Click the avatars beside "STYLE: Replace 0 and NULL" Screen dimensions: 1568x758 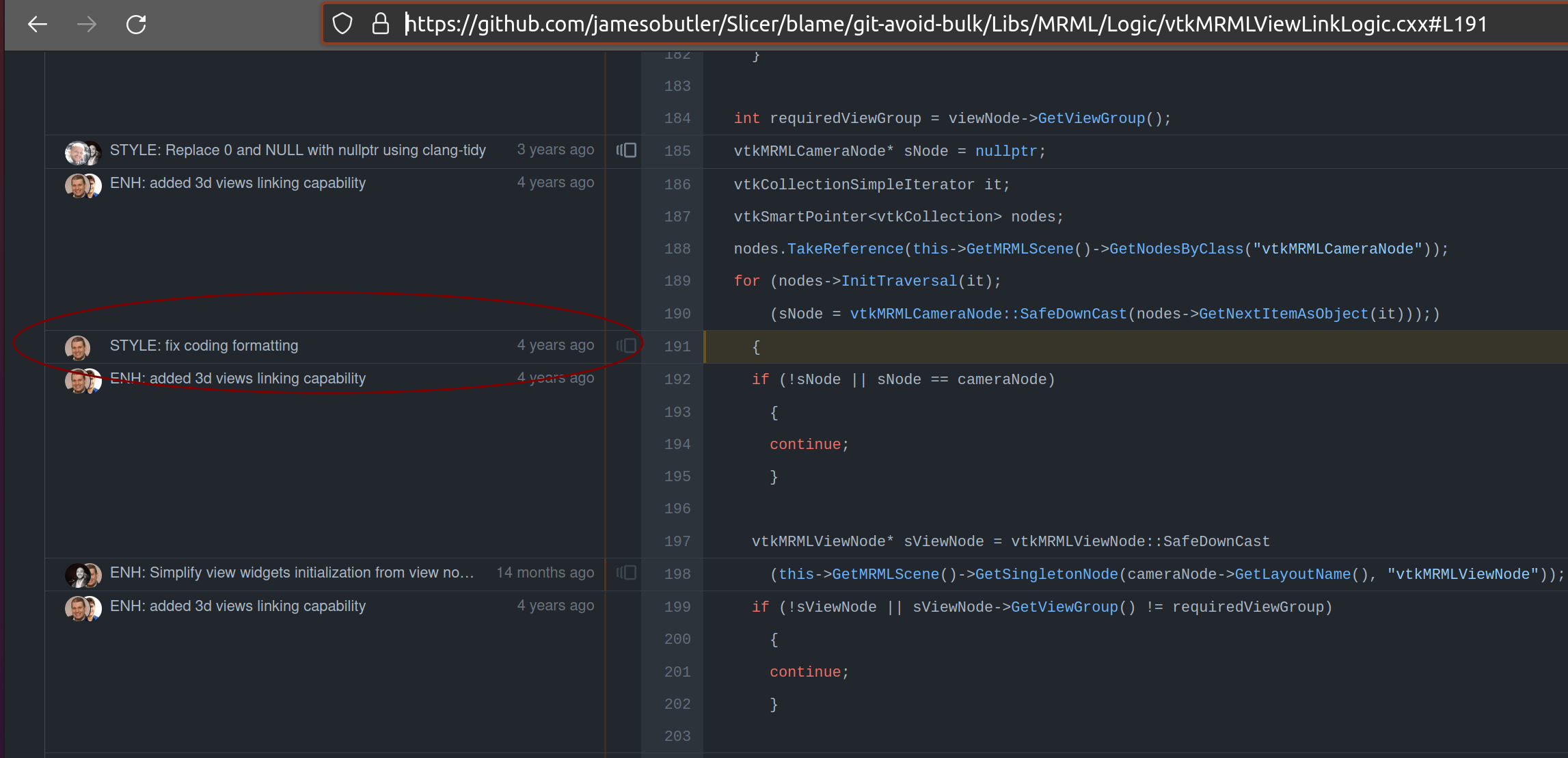(x=81, y=152)
